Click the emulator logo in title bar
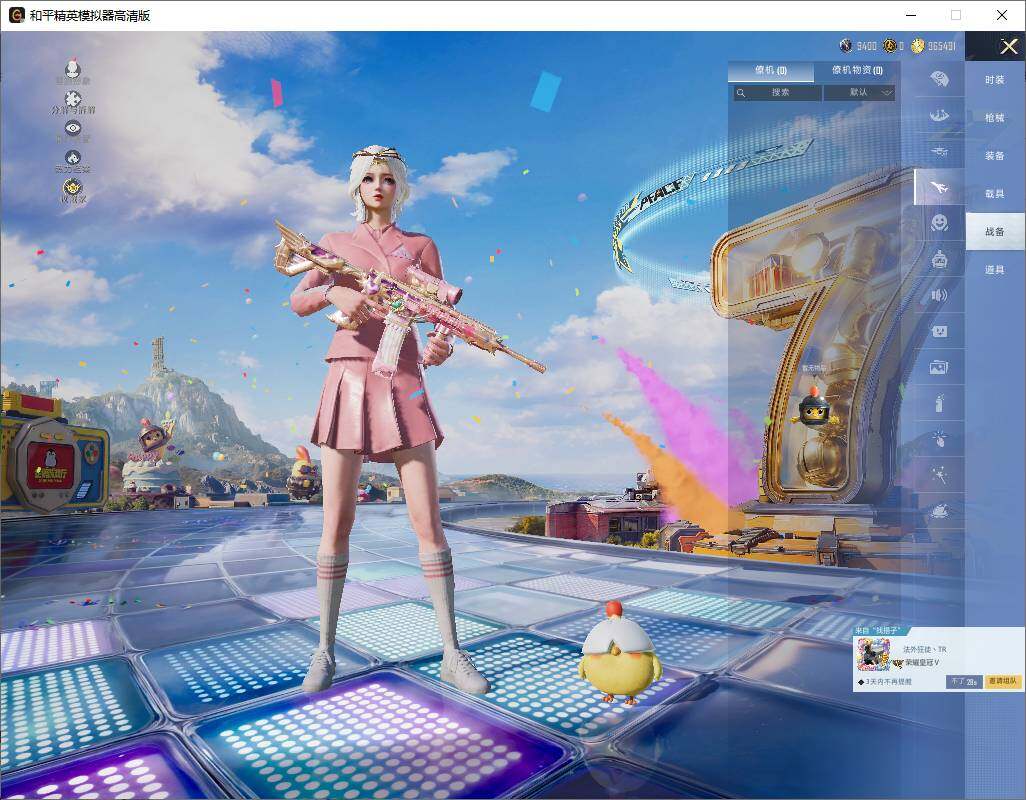Screen dimensions: 1026x800 [16, 15]
